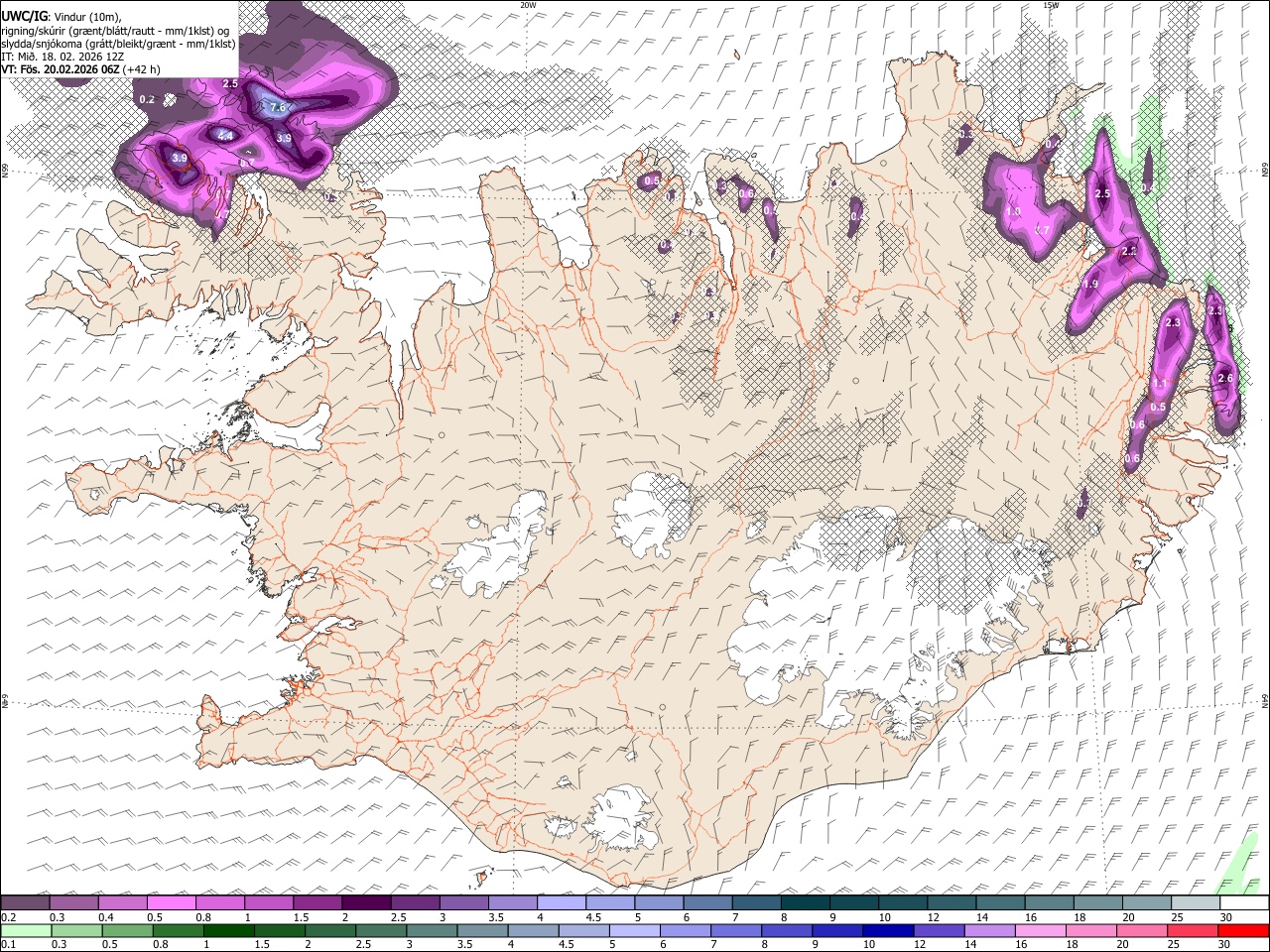1270x952 pixels.
Task: Click the Vindur (10m) label
Action: coord(85,17)
